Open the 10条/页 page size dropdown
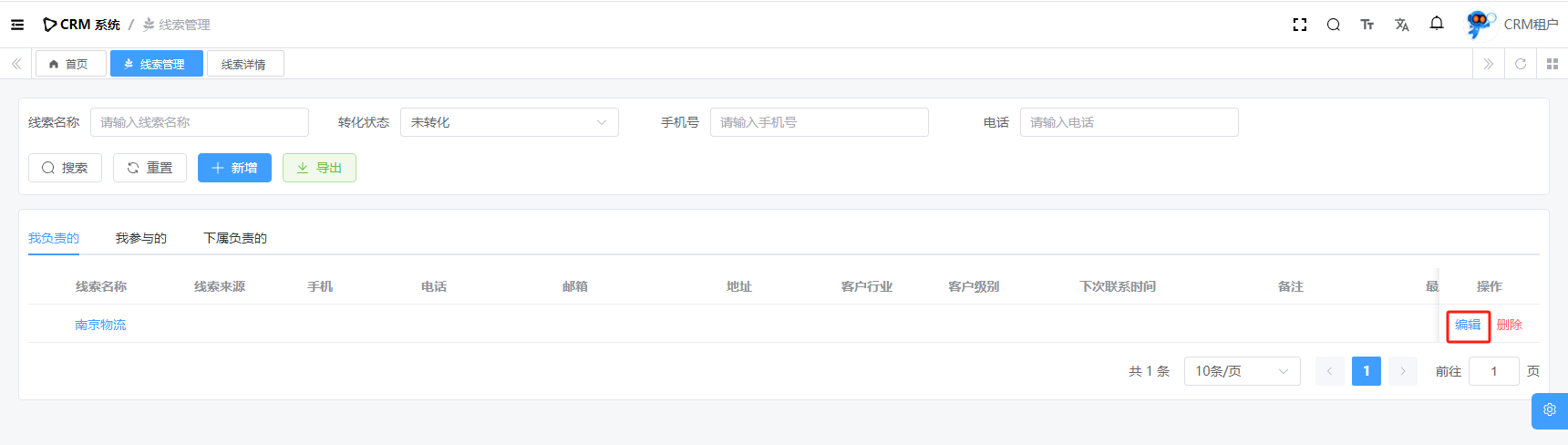Screen dimensions: 1568x445 pyautogui.click(x=1242, y=371)
